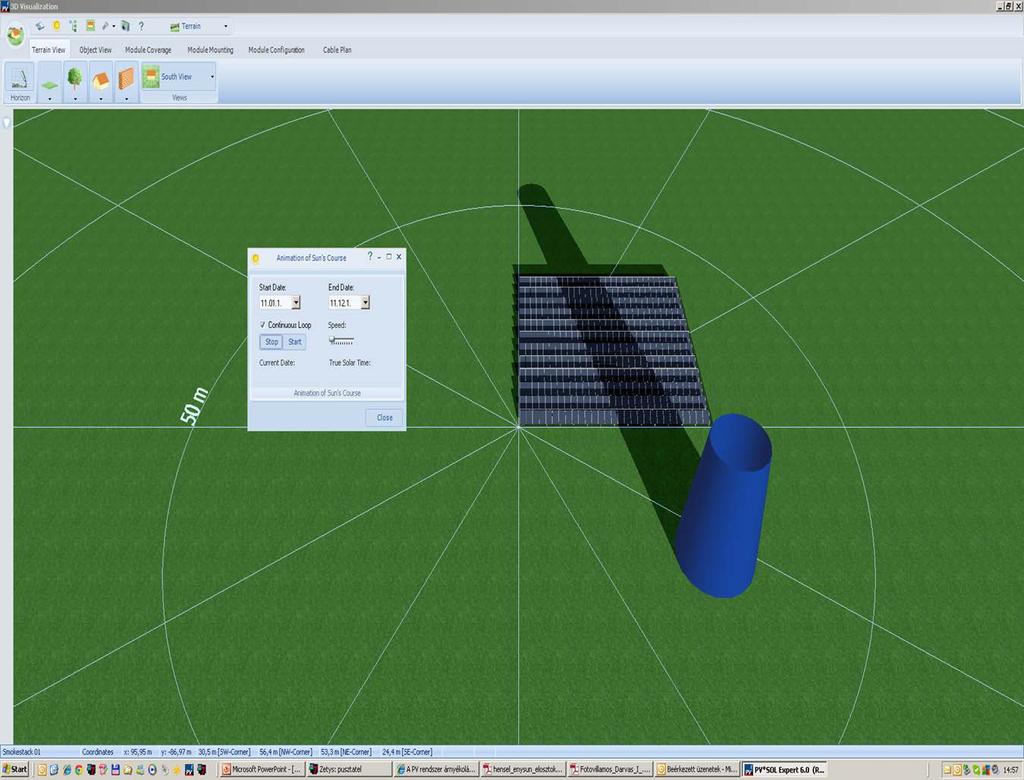
Task: Adjust the animation Speed slider
Action: (x=342, y=340)
